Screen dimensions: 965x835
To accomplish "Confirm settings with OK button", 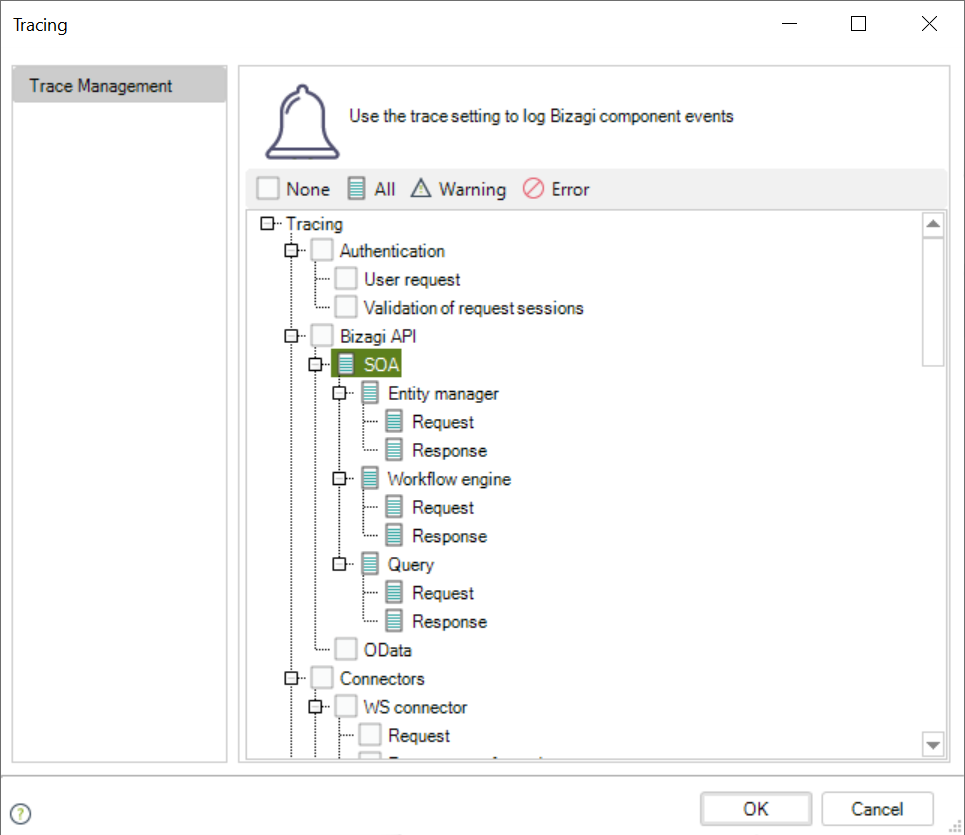I will [x=756, y=809].
